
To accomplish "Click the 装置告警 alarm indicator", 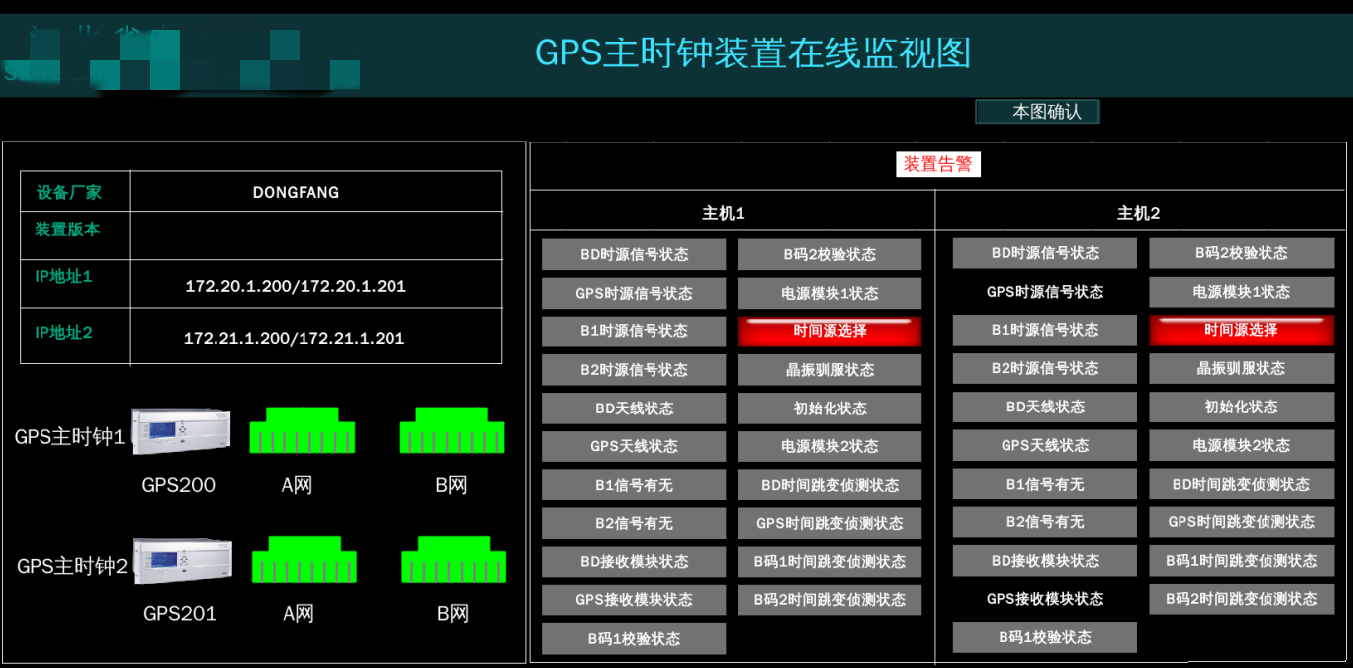I will tap(938, 164).
